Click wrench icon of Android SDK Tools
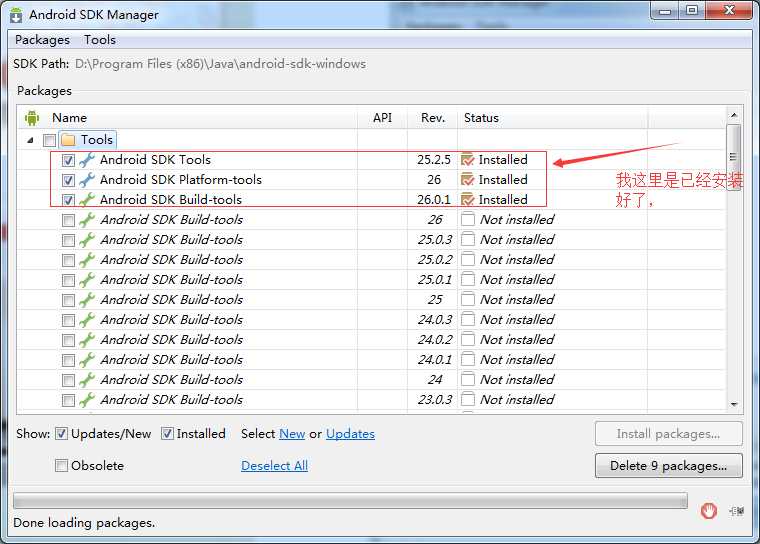Viewport: 760px width, 544px height. (x=87, y=160)
